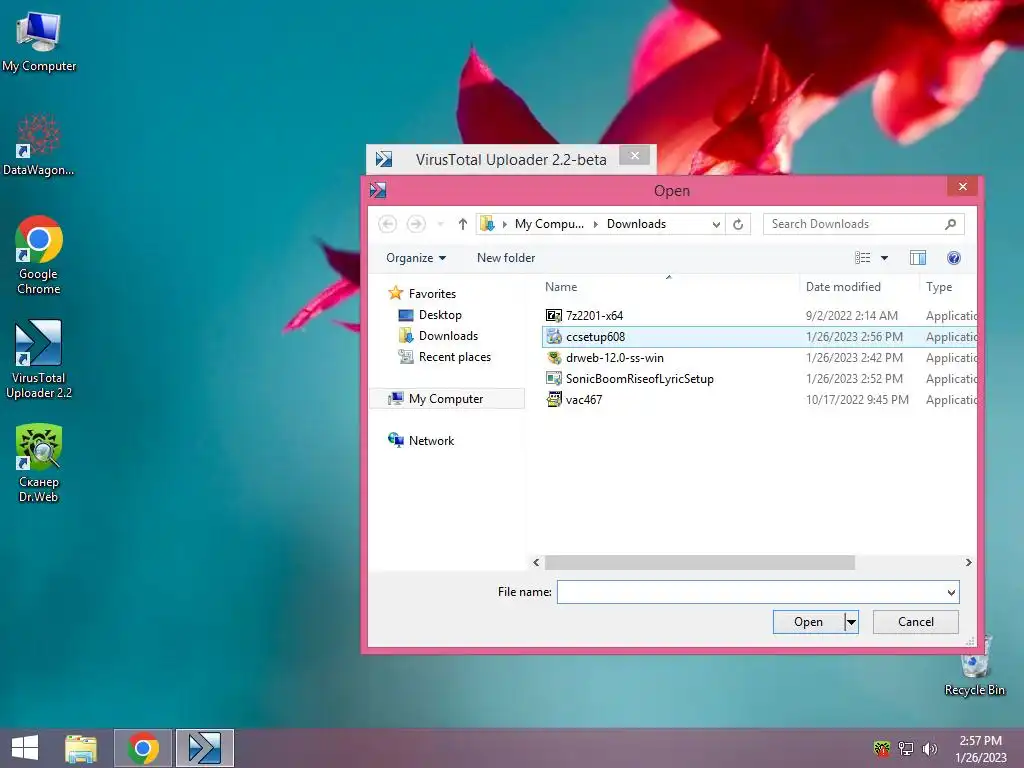Show the preview pane
1024x768 pixels.
pos(918,258)
